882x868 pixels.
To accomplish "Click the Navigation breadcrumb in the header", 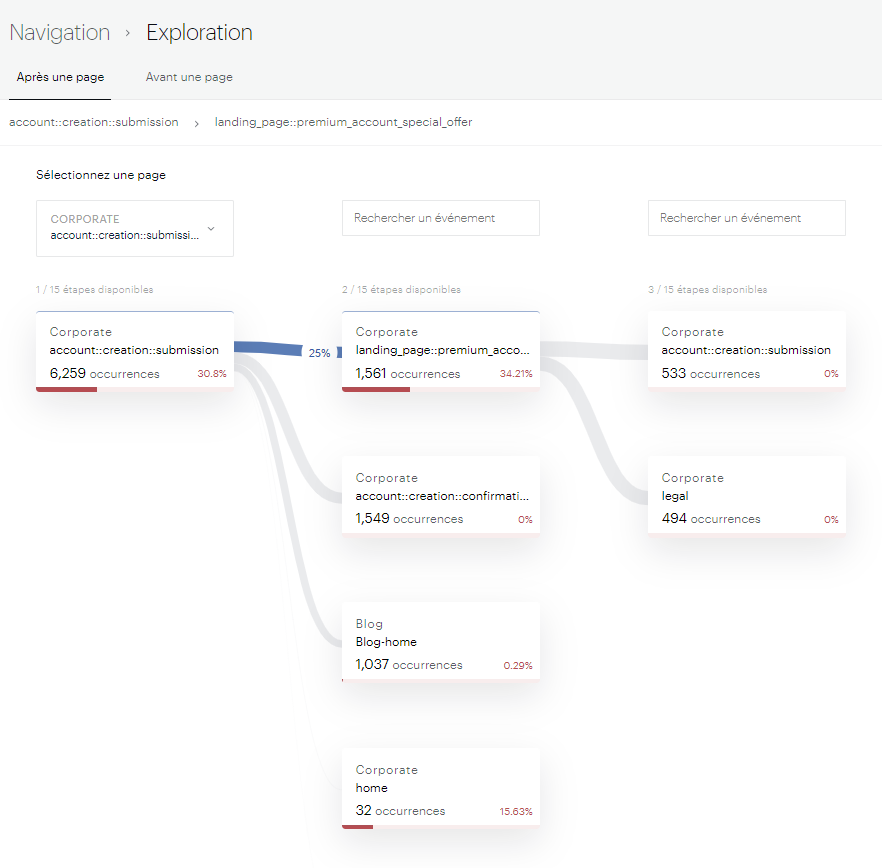I will point(60,32).
